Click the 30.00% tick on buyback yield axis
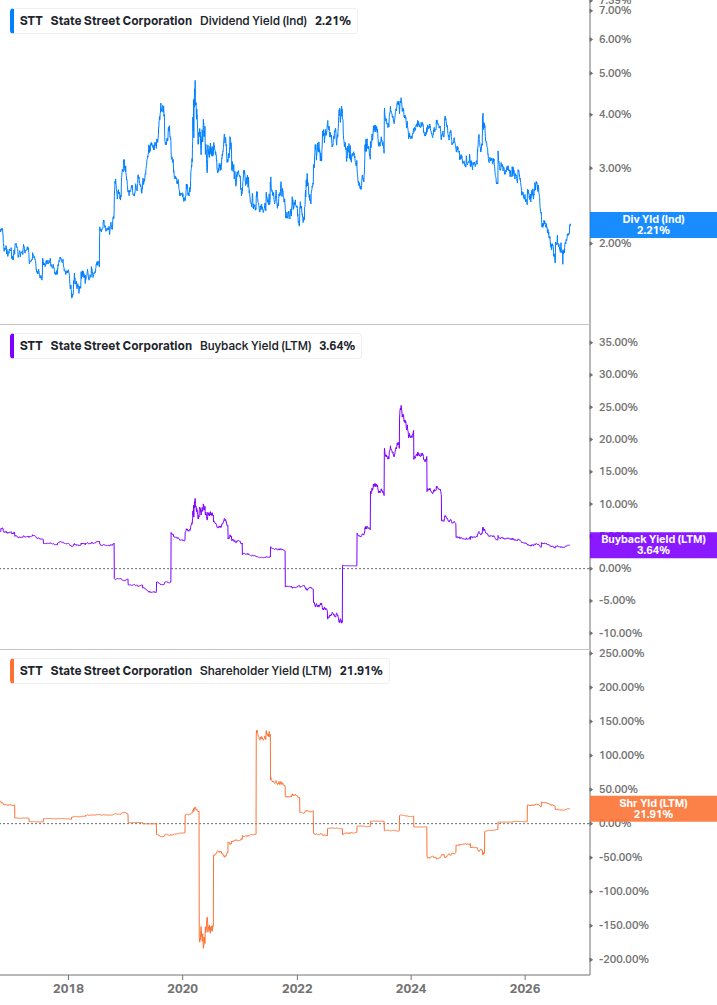This screenshot has height=1005, width=717. pyautogui.click(x=618, y=374)
